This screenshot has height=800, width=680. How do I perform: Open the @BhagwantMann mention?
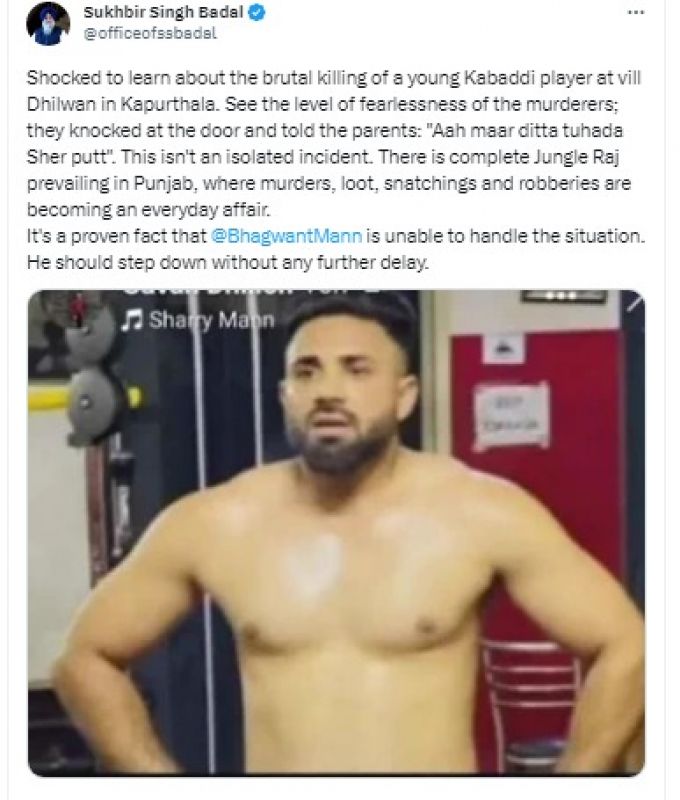(286, 236)
